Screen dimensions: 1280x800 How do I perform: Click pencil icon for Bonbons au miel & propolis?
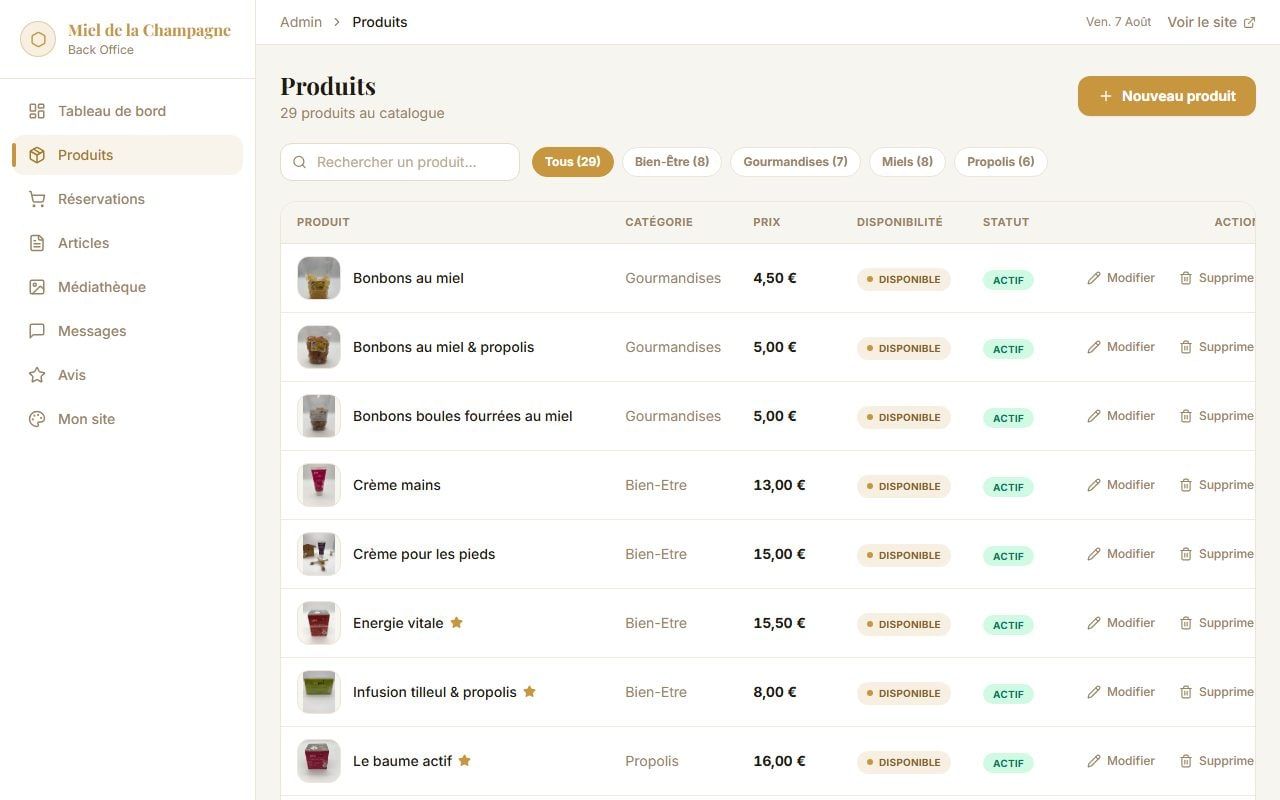point(1094,347)
